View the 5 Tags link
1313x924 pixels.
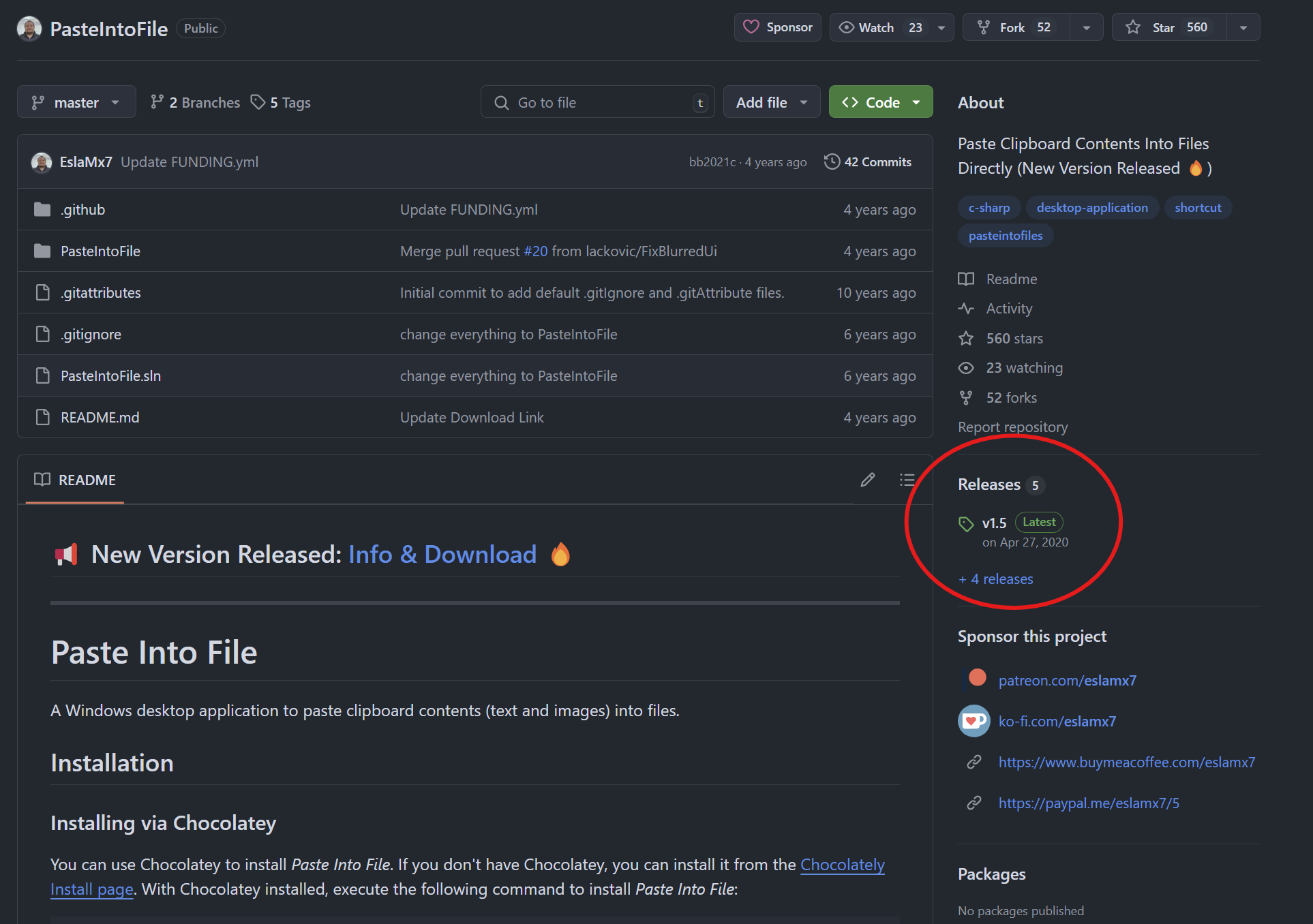coord(280,102)
